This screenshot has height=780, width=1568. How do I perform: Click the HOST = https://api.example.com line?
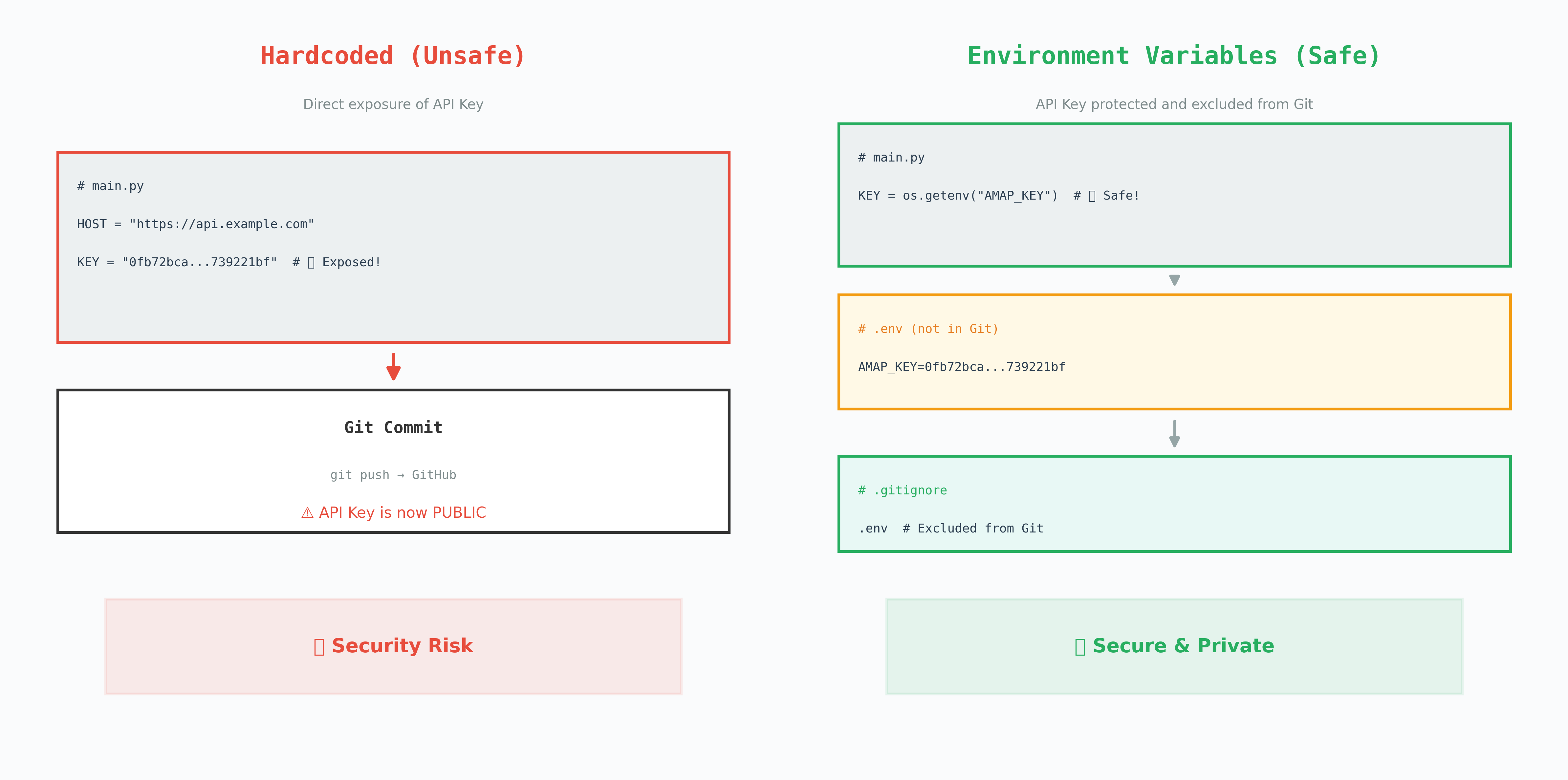[x=195, y=224]
